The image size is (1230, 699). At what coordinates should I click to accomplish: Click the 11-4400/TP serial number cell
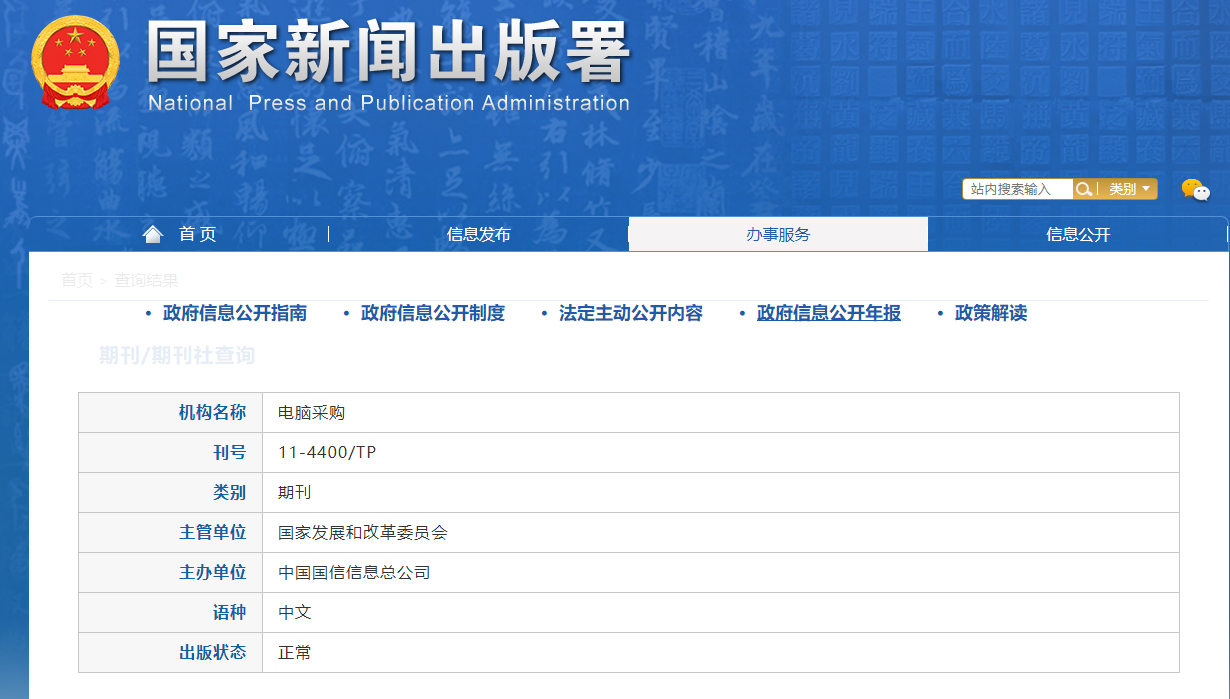(x=327, y=452)
